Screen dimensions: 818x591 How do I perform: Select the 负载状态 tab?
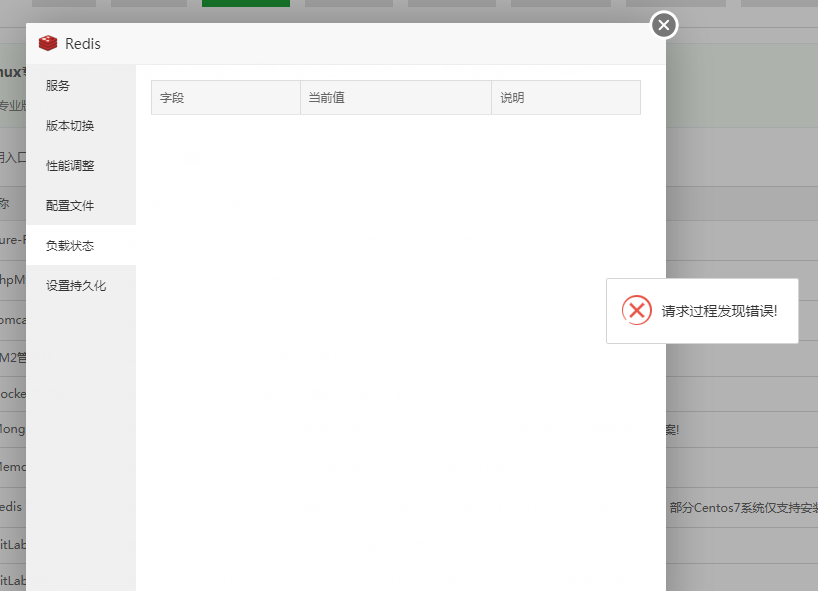pos(81,245)
